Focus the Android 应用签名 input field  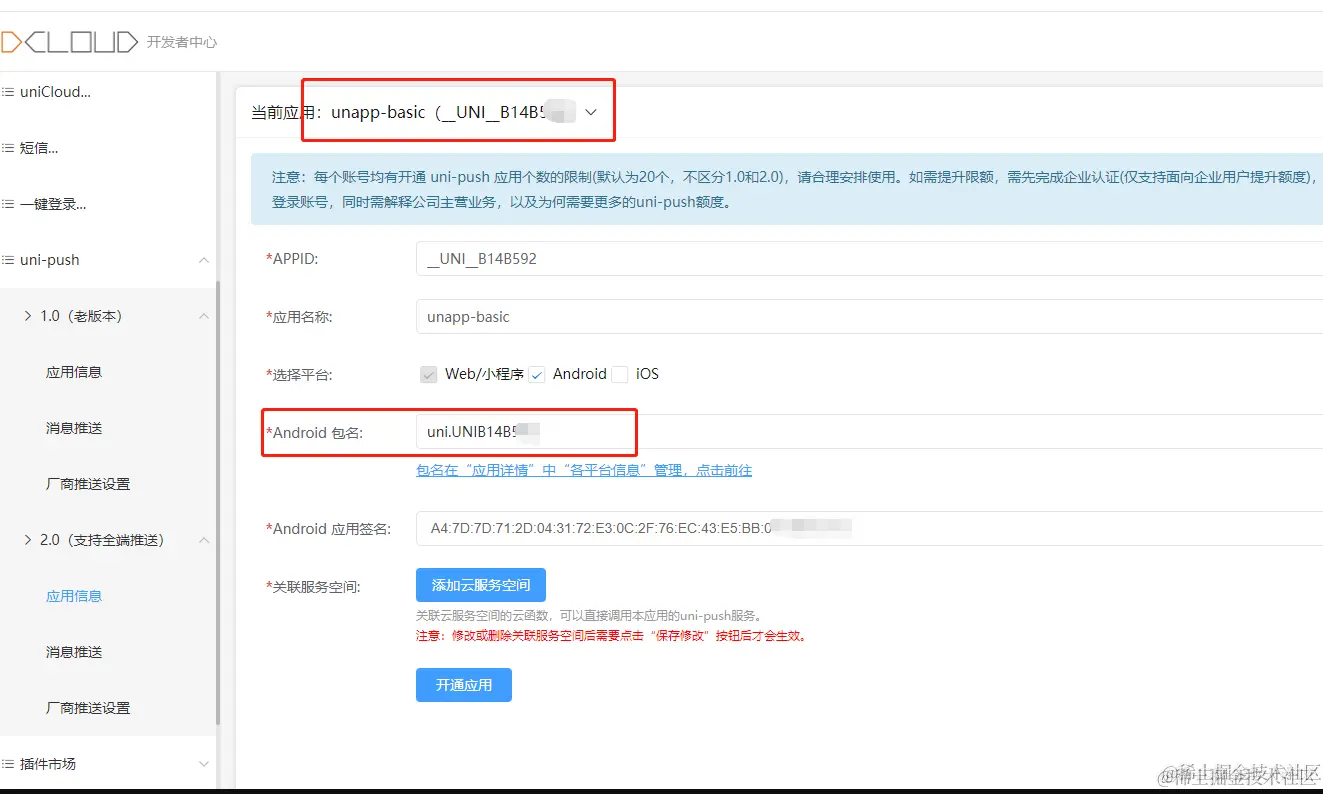click(x=869, y=528)
